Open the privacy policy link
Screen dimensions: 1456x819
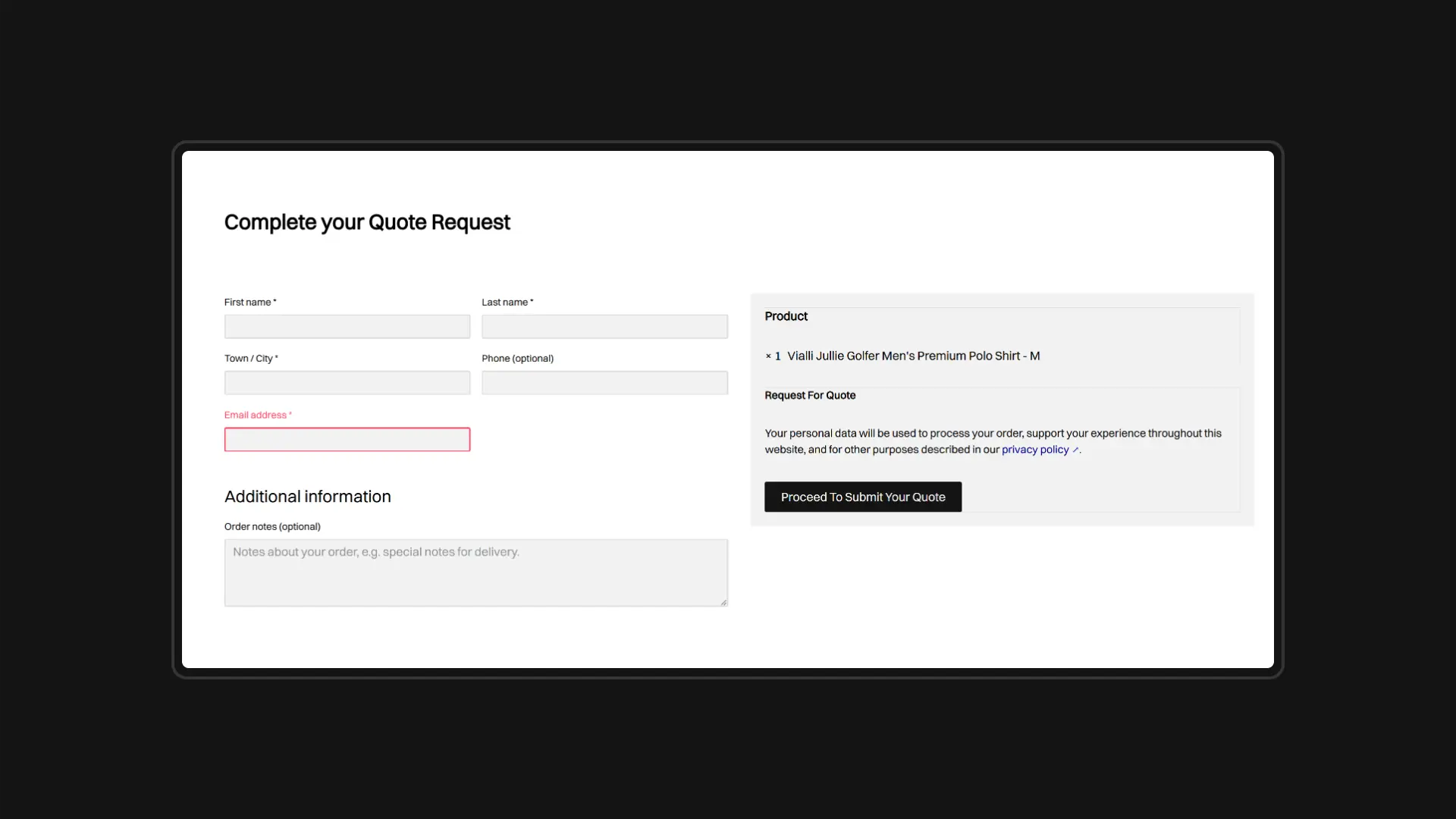(x=1034, y=450)
